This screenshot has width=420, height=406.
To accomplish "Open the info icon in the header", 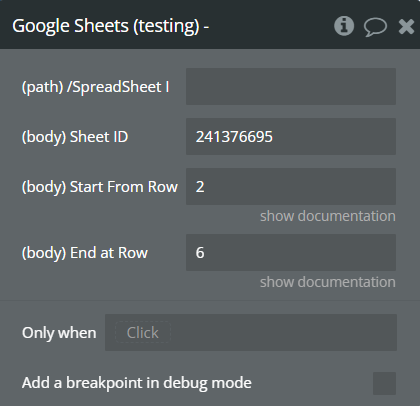I will pos(344,26).
